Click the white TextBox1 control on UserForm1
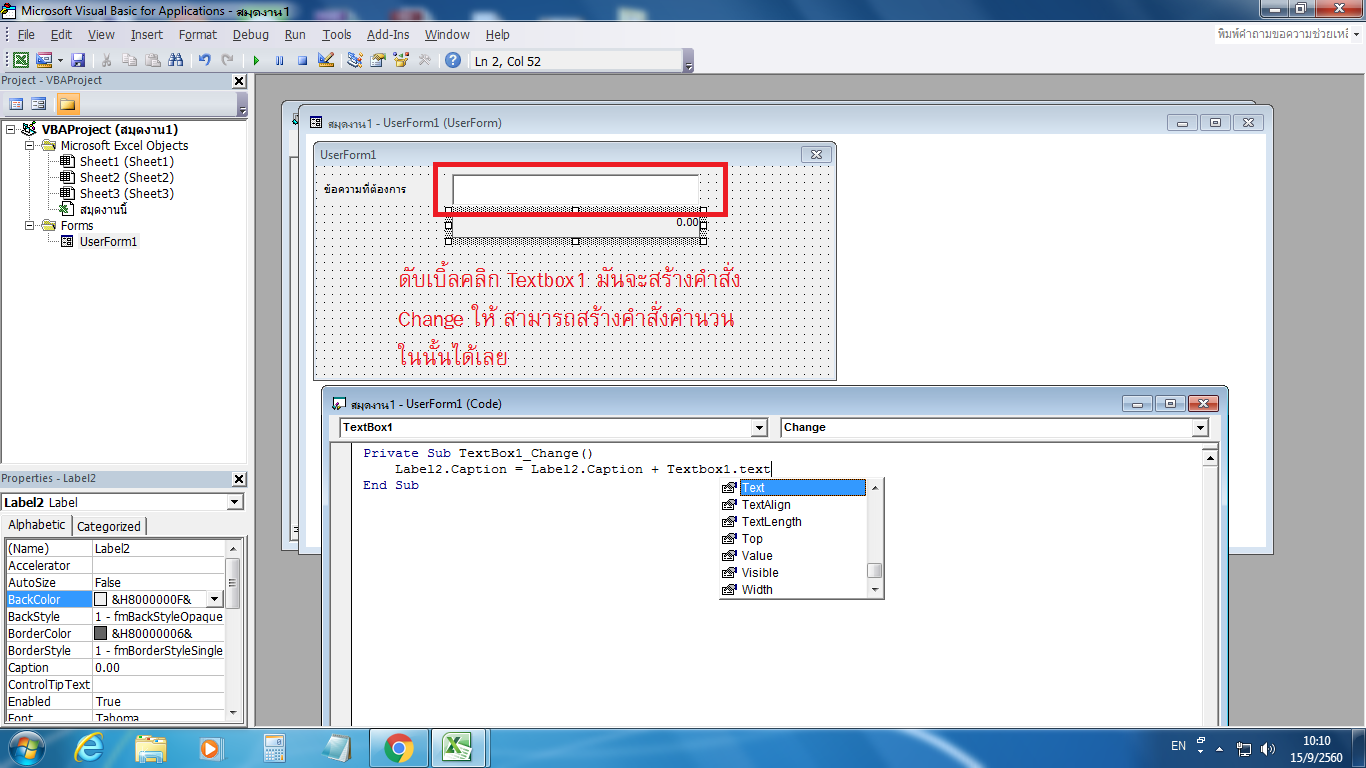Image resolution: width=1366 pixels, height=768 pixels. [576, 190]
